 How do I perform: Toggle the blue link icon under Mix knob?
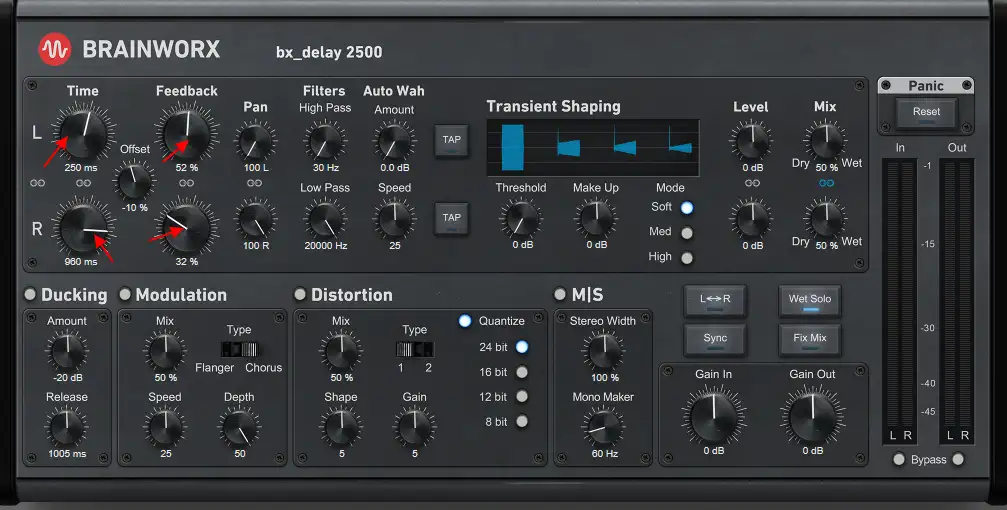pyautogui.click(x=826, y=183)
